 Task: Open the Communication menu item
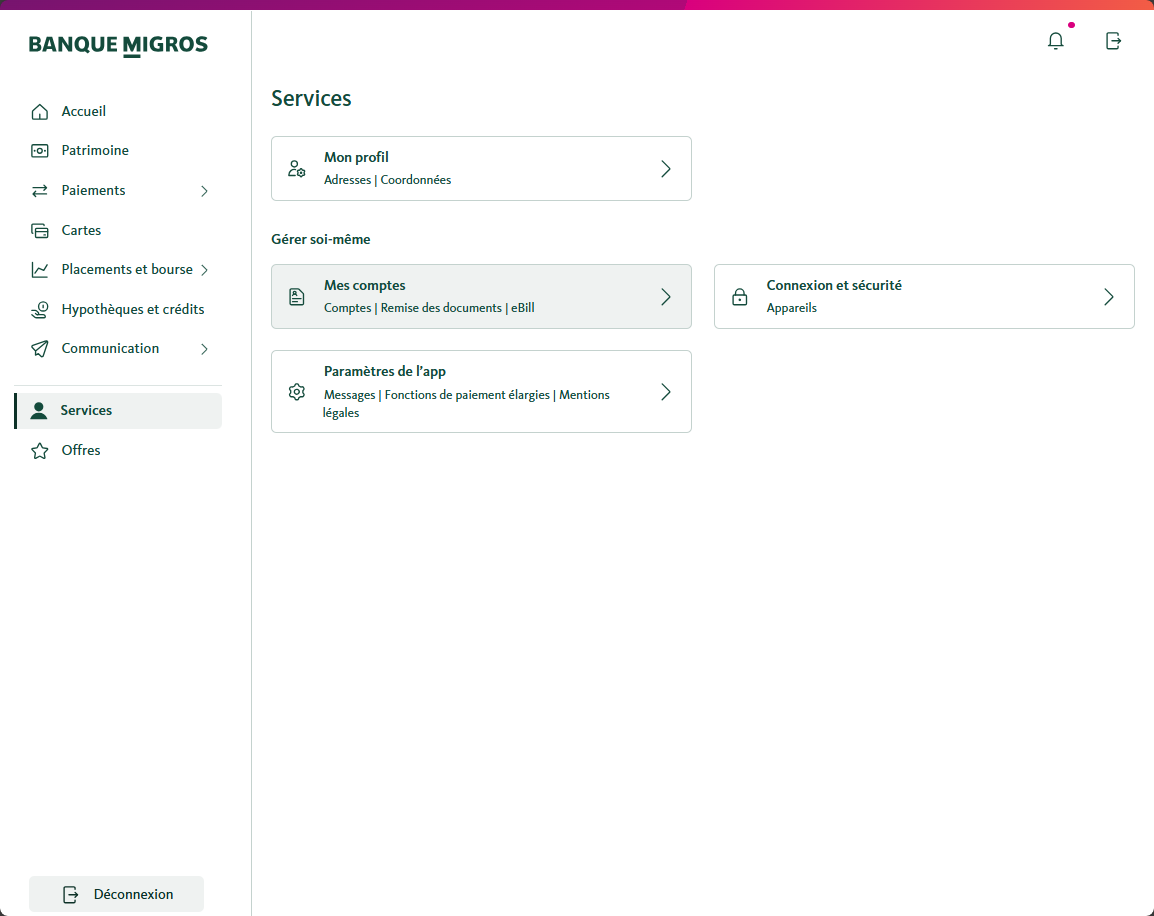[x=110, y=349]
